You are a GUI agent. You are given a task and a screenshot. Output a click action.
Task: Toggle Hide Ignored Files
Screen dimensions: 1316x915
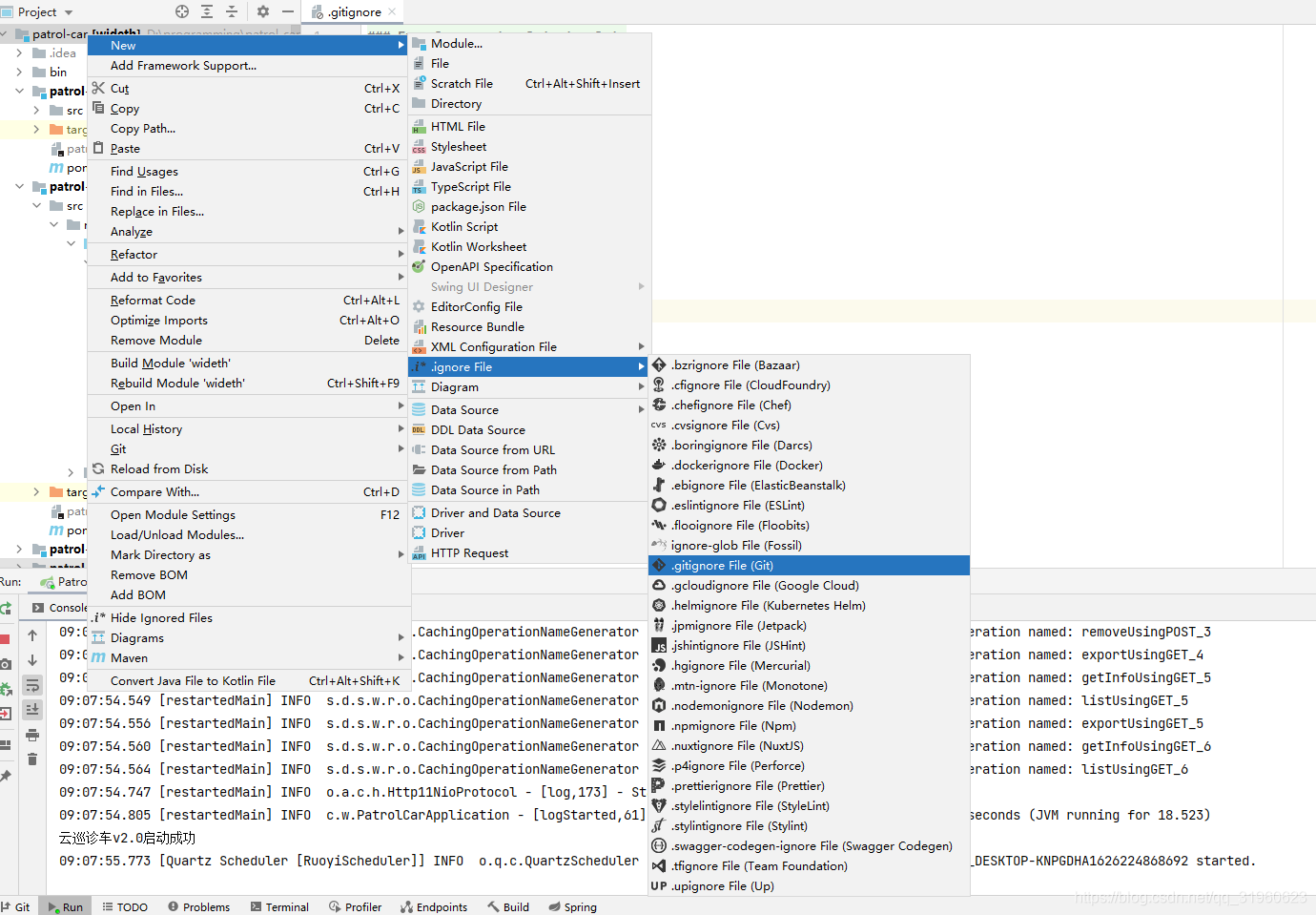tap(248, 618)
